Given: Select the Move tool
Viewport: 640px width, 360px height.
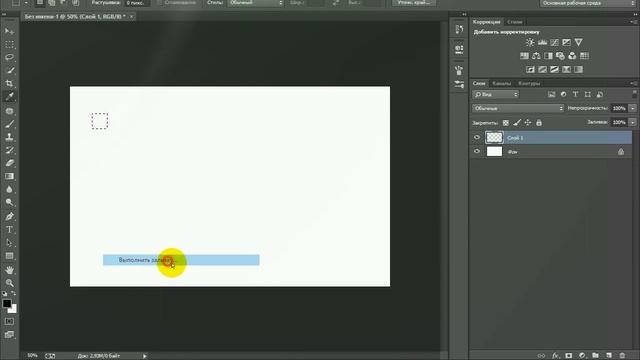Looking at the screenshot, I should point(9,31).
